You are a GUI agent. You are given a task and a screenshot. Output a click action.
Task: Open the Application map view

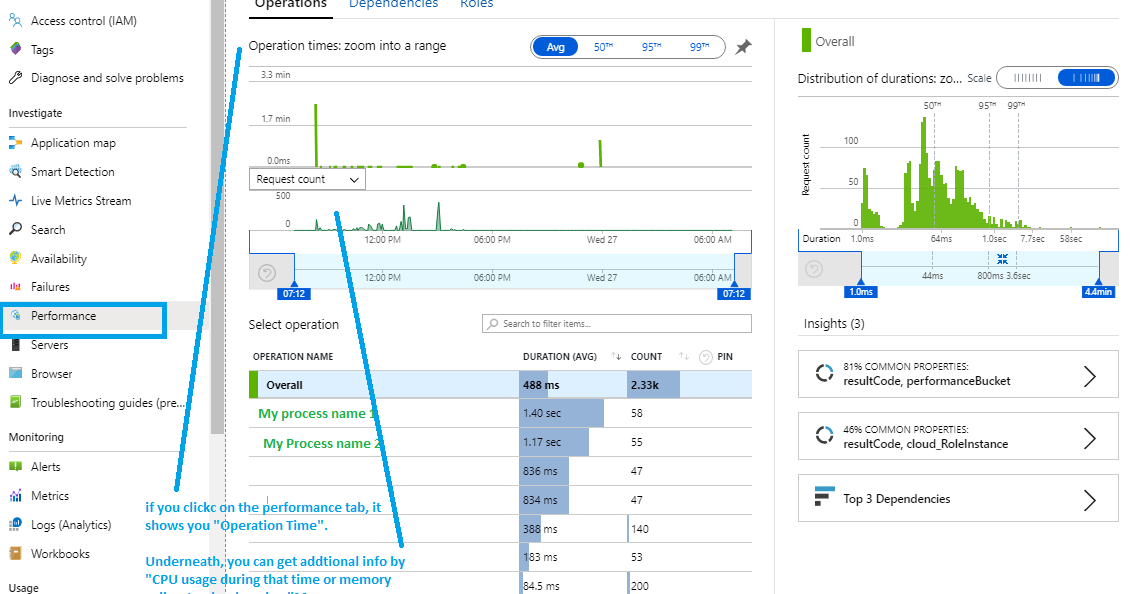(x=75, y=142)
